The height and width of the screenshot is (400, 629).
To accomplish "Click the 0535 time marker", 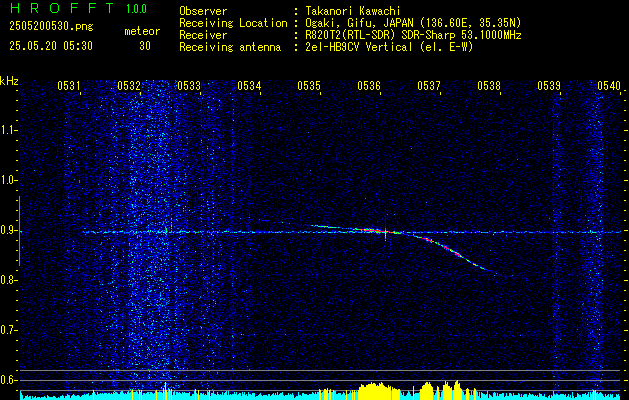I will coord(309,85).
